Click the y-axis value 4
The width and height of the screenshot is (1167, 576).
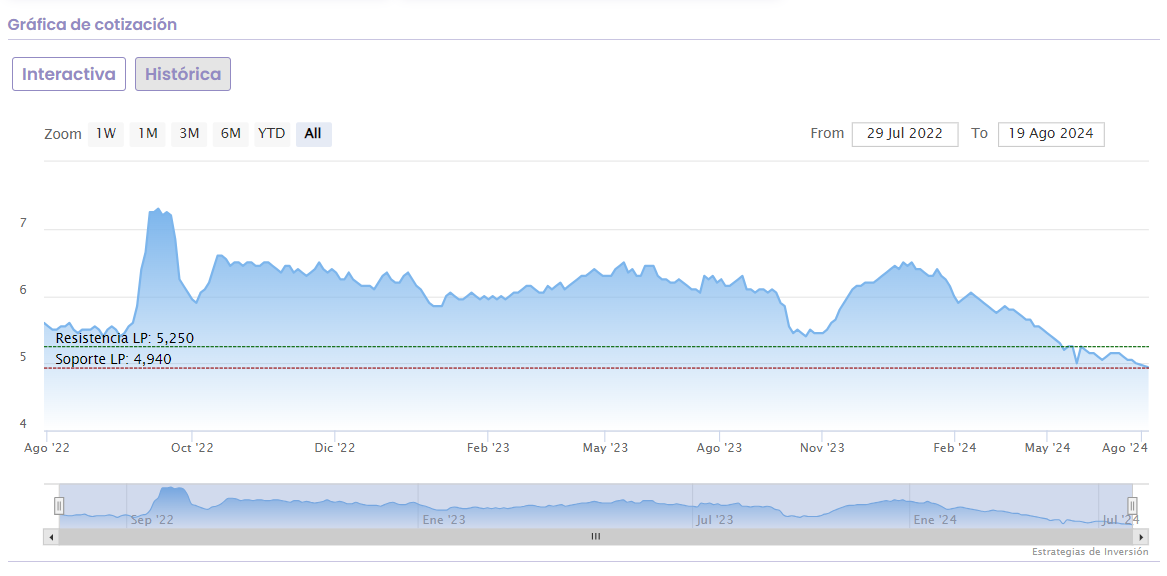point(22,424)
